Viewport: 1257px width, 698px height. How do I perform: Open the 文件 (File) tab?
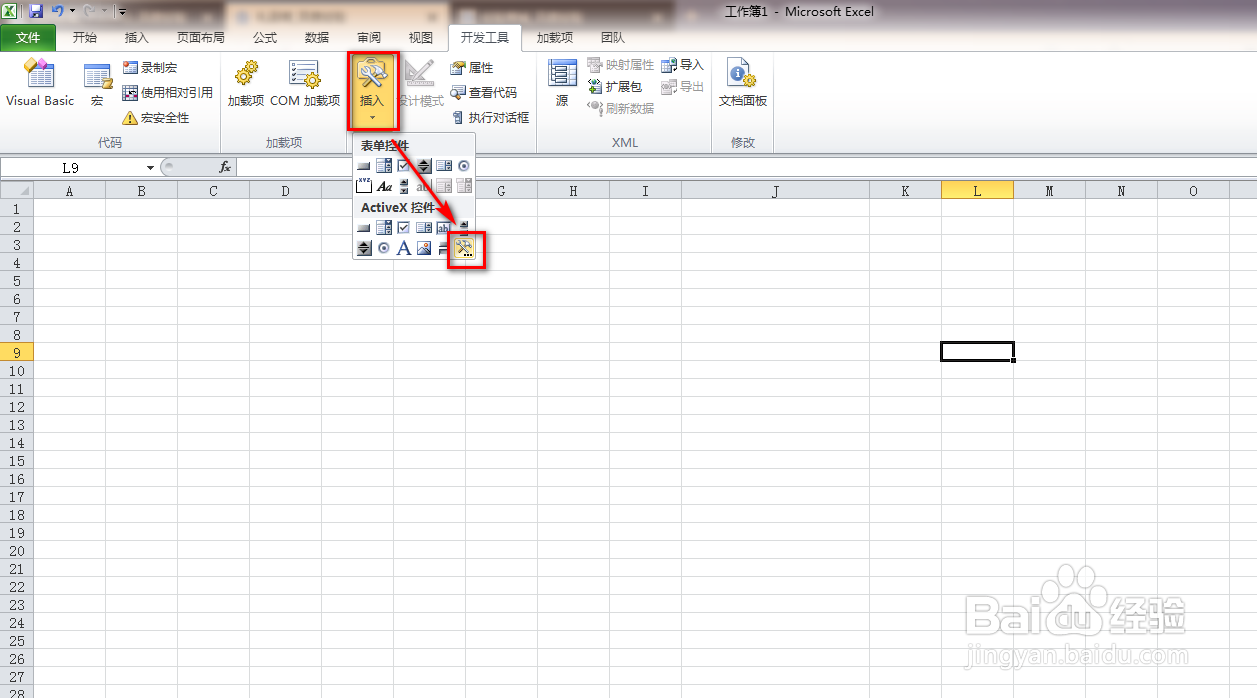(28, 38)
